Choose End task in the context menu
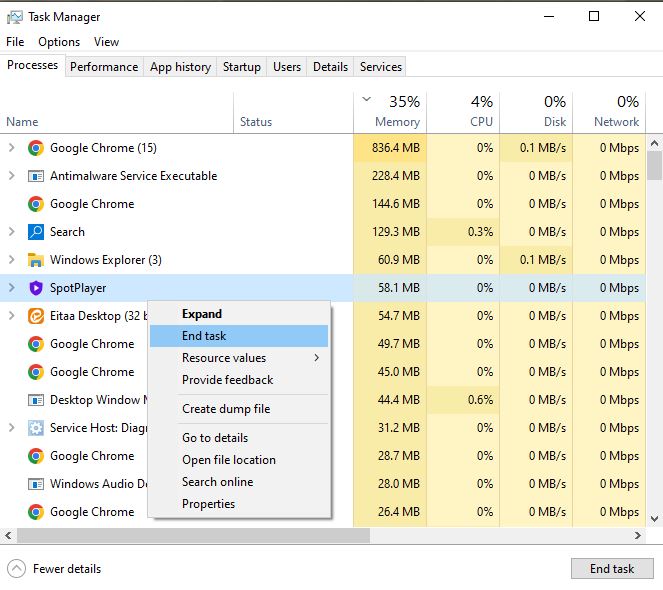This screenshot has width=663, height=590. click(x=239, y=336)
